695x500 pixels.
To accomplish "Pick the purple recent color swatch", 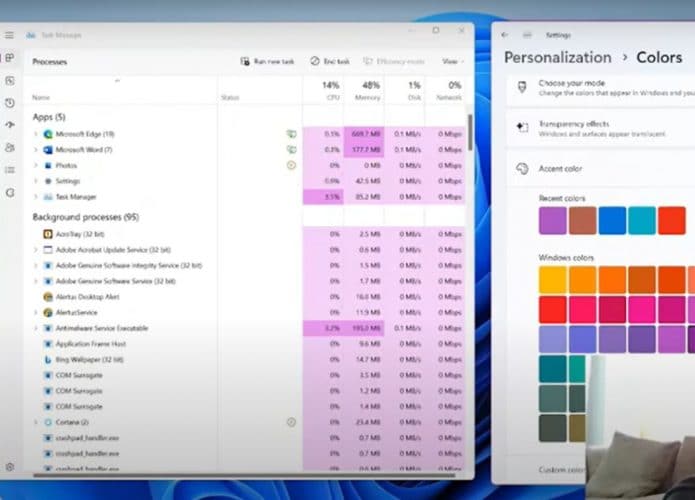I will (x=552, y=220).
